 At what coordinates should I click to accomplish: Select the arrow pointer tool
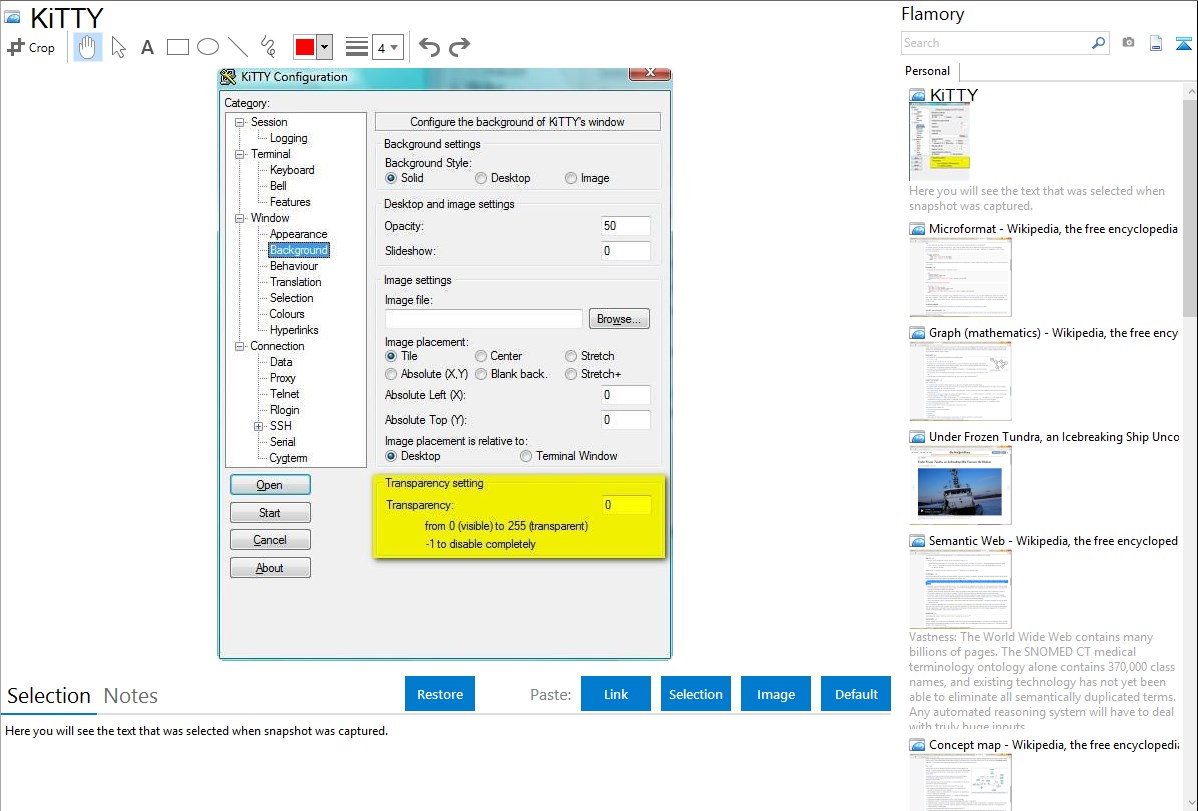118,47
